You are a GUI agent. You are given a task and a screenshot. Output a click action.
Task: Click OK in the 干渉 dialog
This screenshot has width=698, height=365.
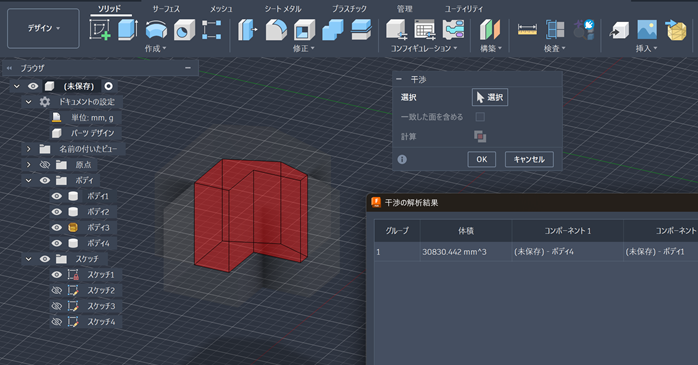point(482,159)
